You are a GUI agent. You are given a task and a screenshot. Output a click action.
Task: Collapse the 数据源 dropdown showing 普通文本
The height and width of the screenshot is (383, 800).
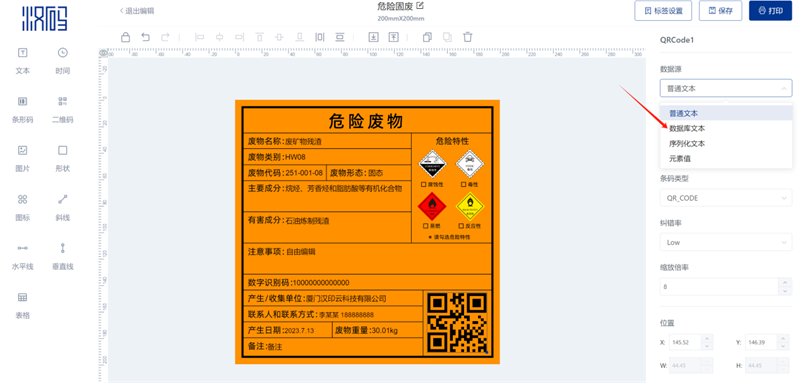[x=726, y=88]
